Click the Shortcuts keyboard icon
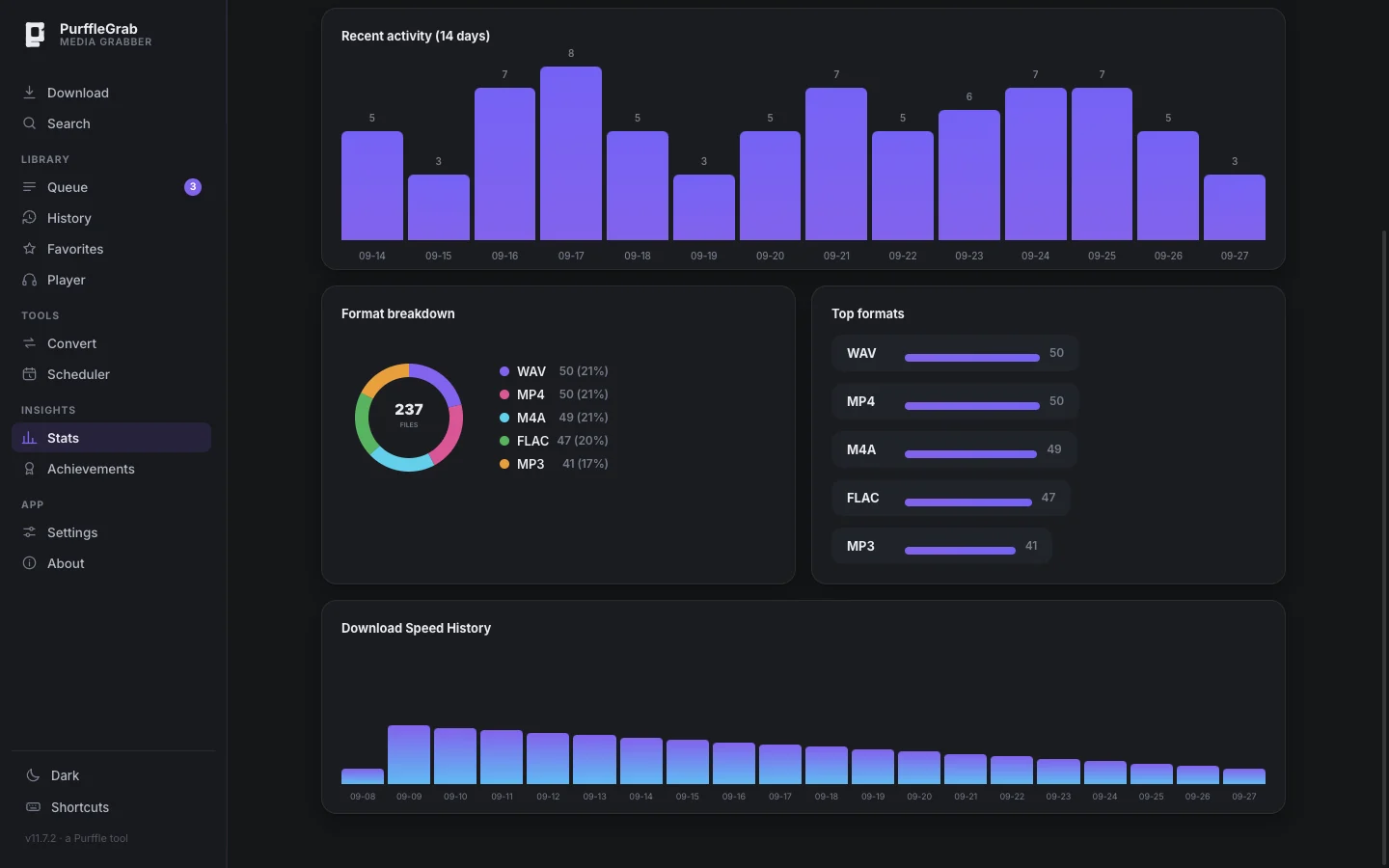1389x868 pixels. click(33, 807)
